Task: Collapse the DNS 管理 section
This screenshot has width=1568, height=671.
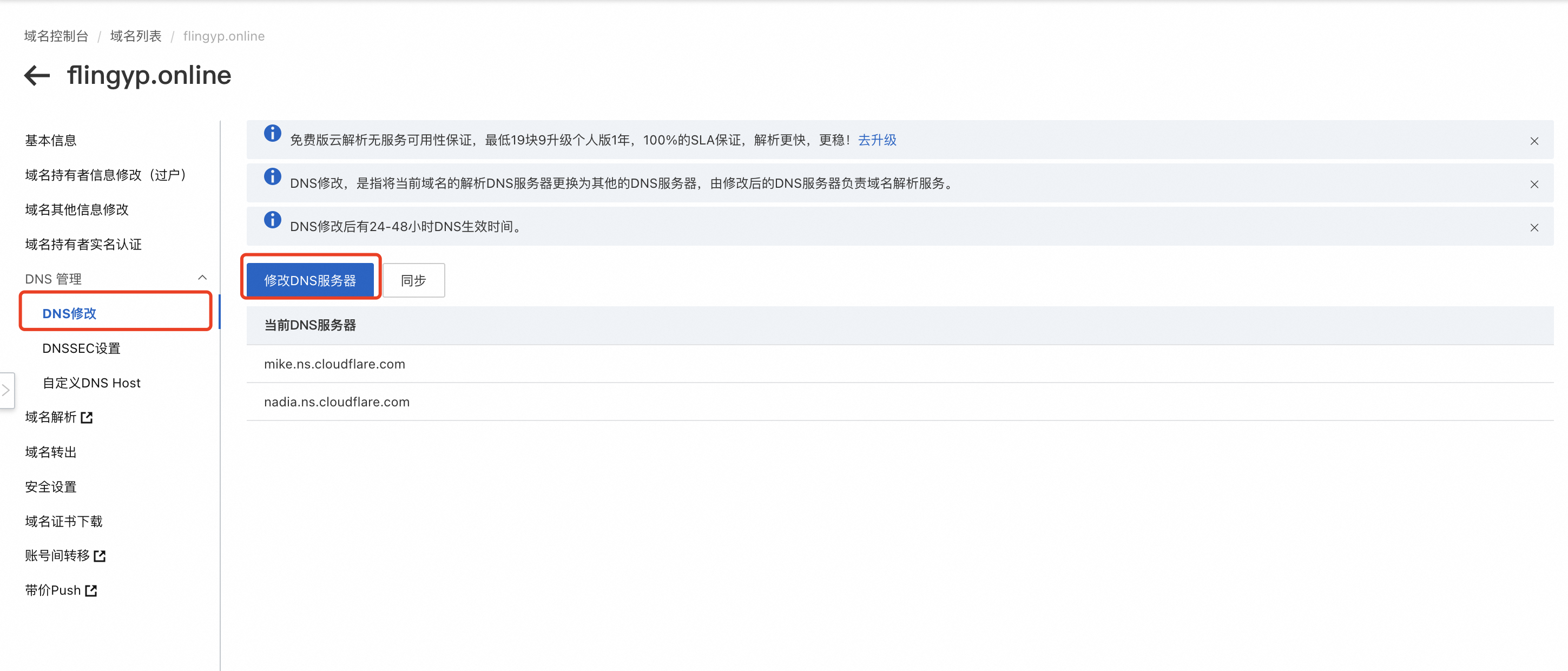Action: click(202, 278)
